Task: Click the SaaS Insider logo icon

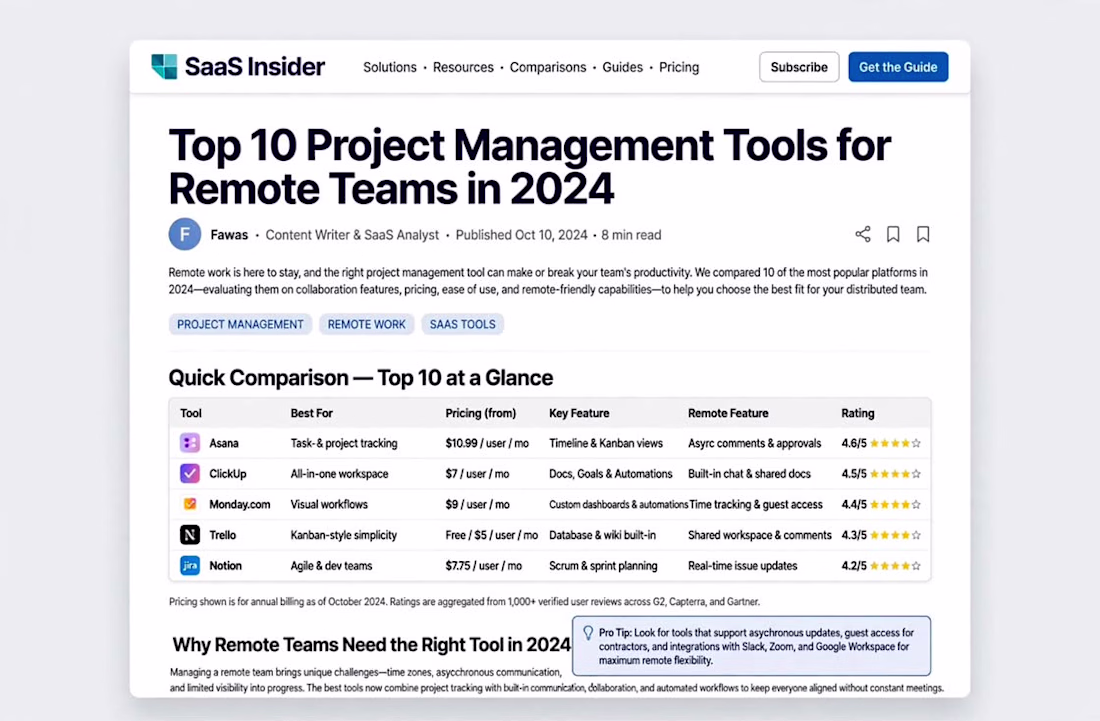Action: point(164,67)
